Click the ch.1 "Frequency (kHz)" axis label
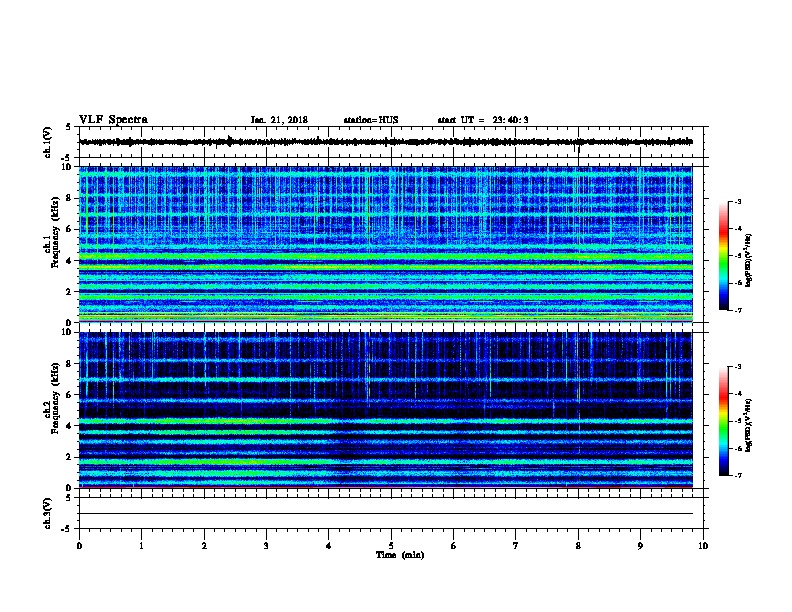 (55, 232)
